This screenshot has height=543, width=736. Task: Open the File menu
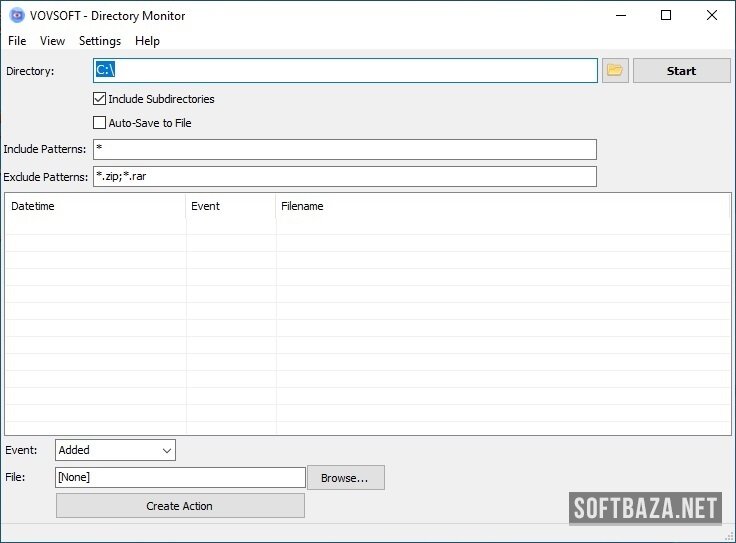pyautogui.click(x=17, y=41)
